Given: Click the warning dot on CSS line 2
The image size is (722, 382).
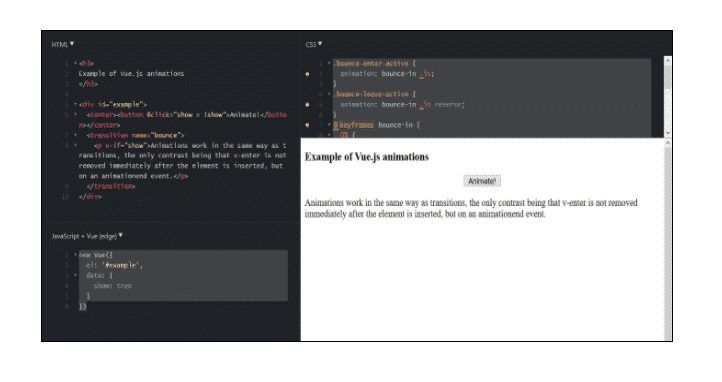Looking at the screenshot, I should coord(308,74).
